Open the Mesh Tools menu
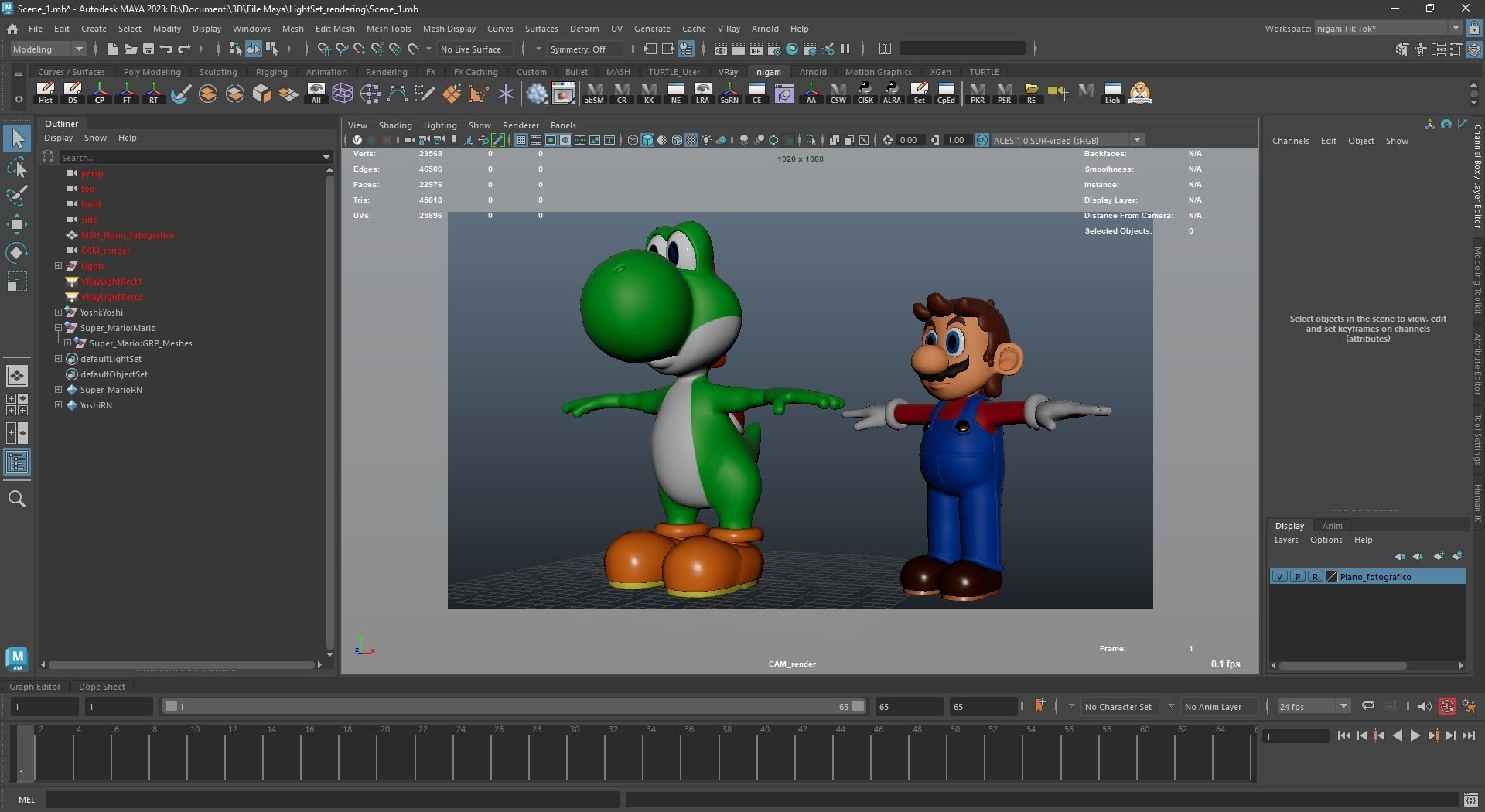Image resolution: width=1485 pixels, height=812 pixels. [388, 29]
